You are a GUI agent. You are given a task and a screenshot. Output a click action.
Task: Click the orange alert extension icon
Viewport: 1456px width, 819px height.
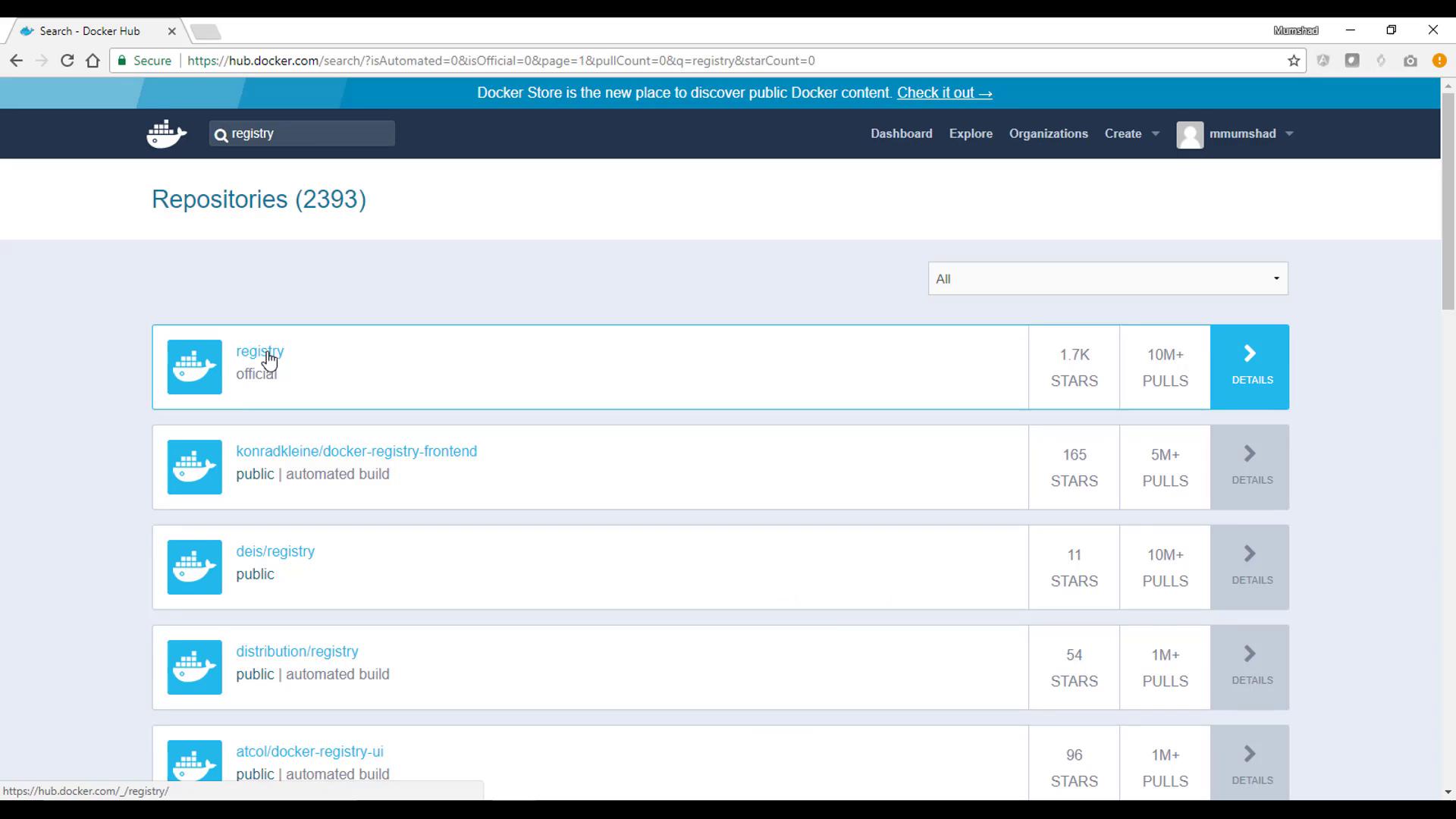pos(1439,61)
